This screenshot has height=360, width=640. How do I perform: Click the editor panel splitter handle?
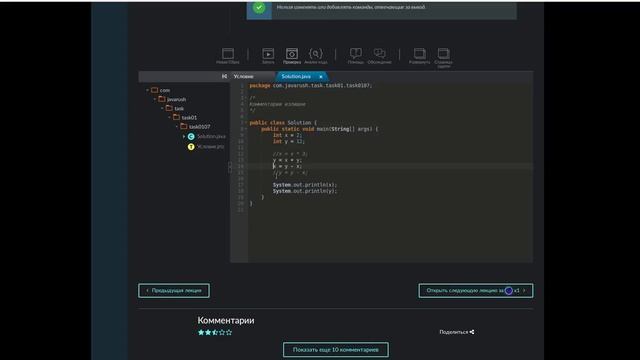[229, 167]
